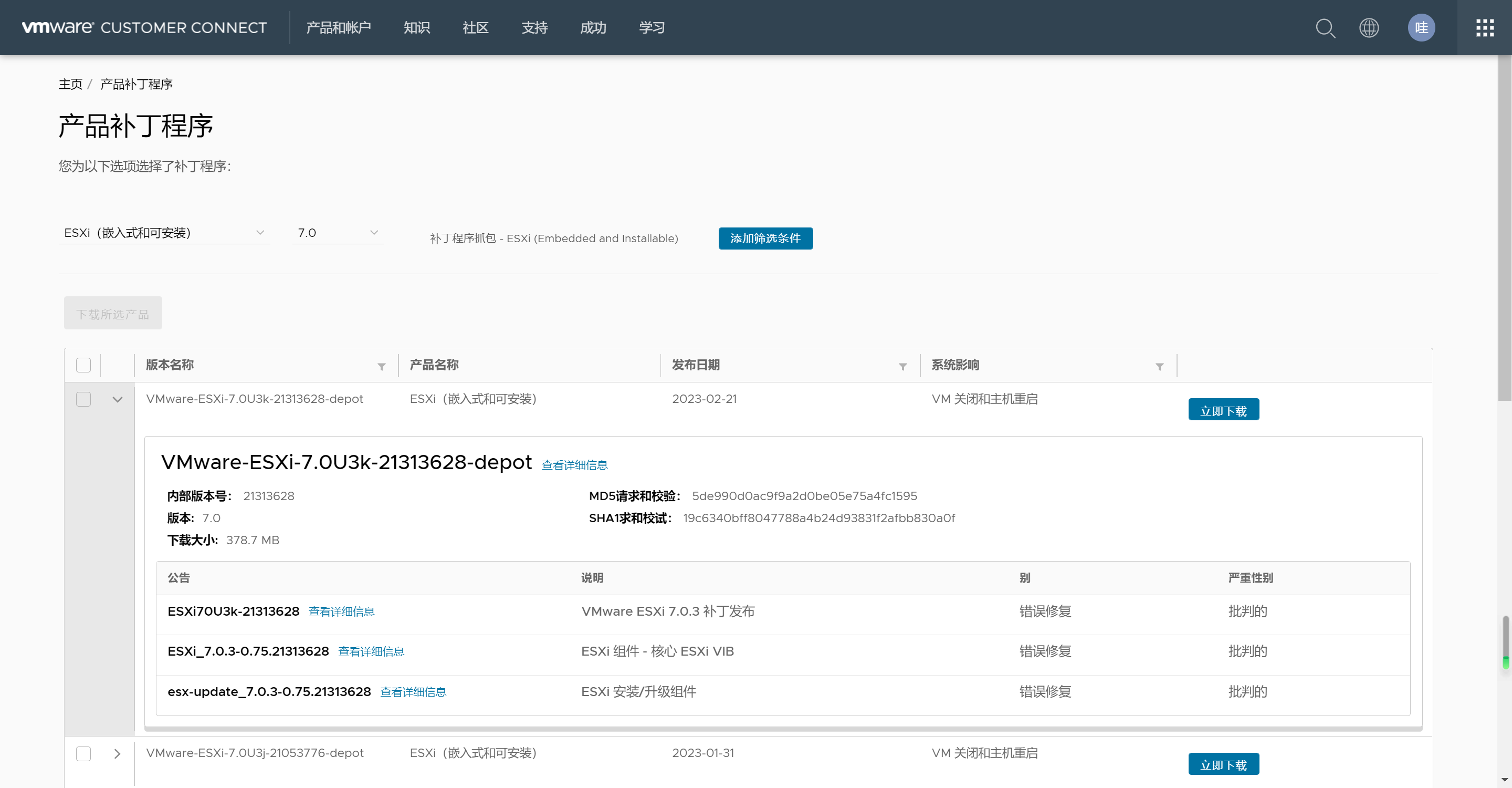Screen dimensions: 1512x788
Task: Toggle the select-all header checkbox
Action: tap(83, 365)
